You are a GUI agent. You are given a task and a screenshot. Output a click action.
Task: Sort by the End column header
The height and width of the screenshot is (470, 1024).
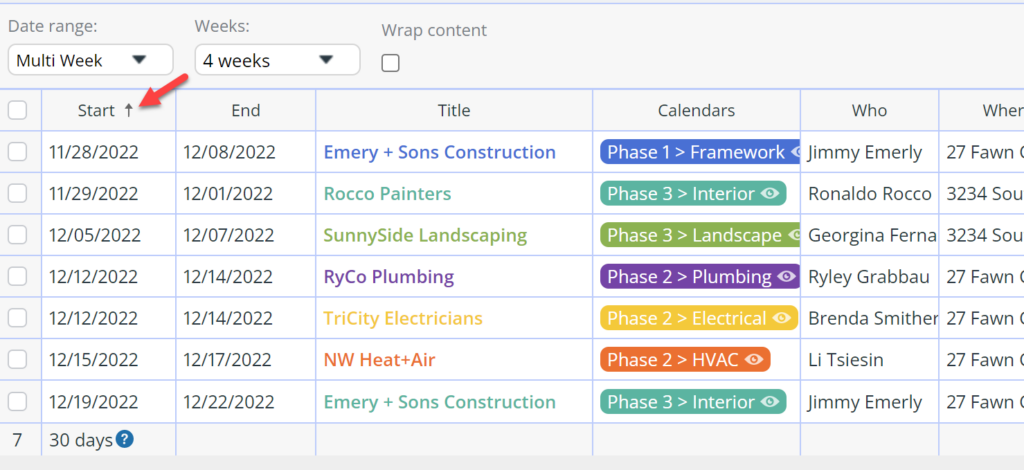coord(246,110)
